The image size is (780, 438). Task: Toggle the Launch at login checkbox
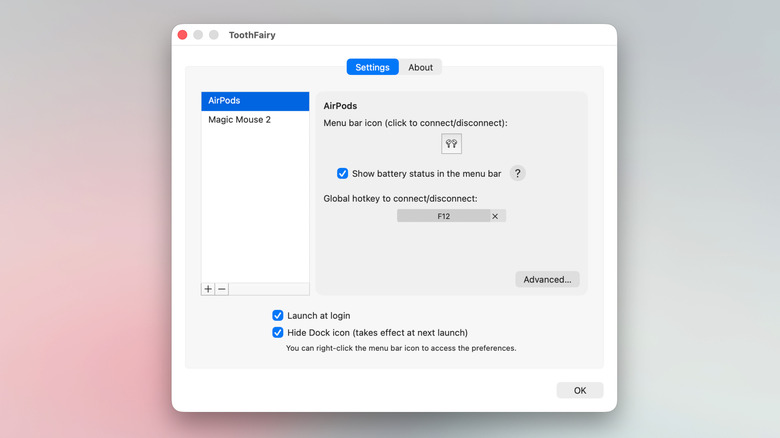pos(278,316)
